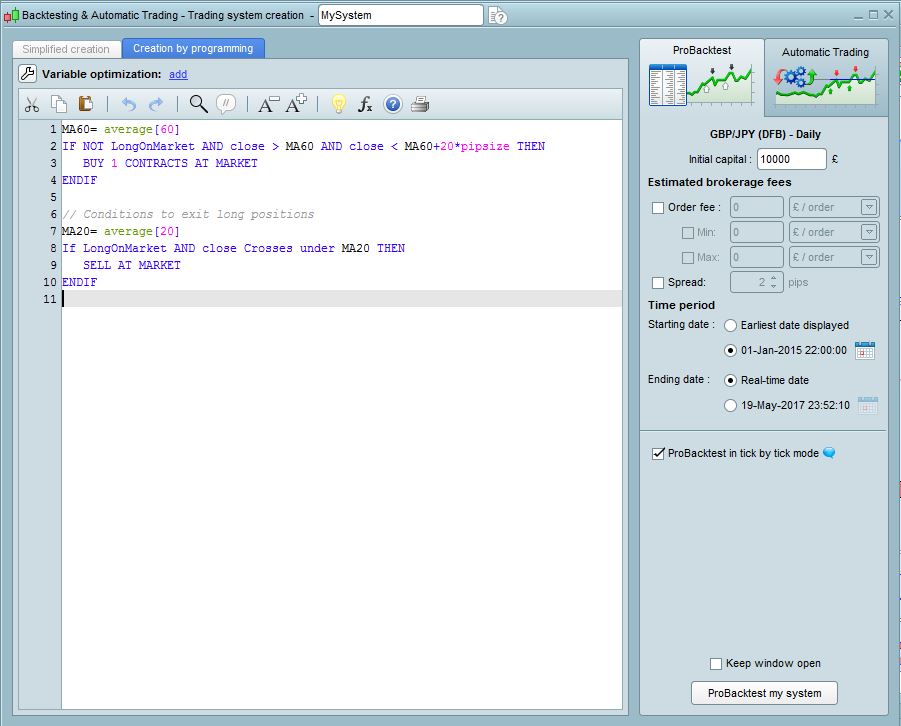The image size is (901, 726).
Task: Open the Min fee unit dropdown
Action: pyautogui.click(x=869, y=232)
